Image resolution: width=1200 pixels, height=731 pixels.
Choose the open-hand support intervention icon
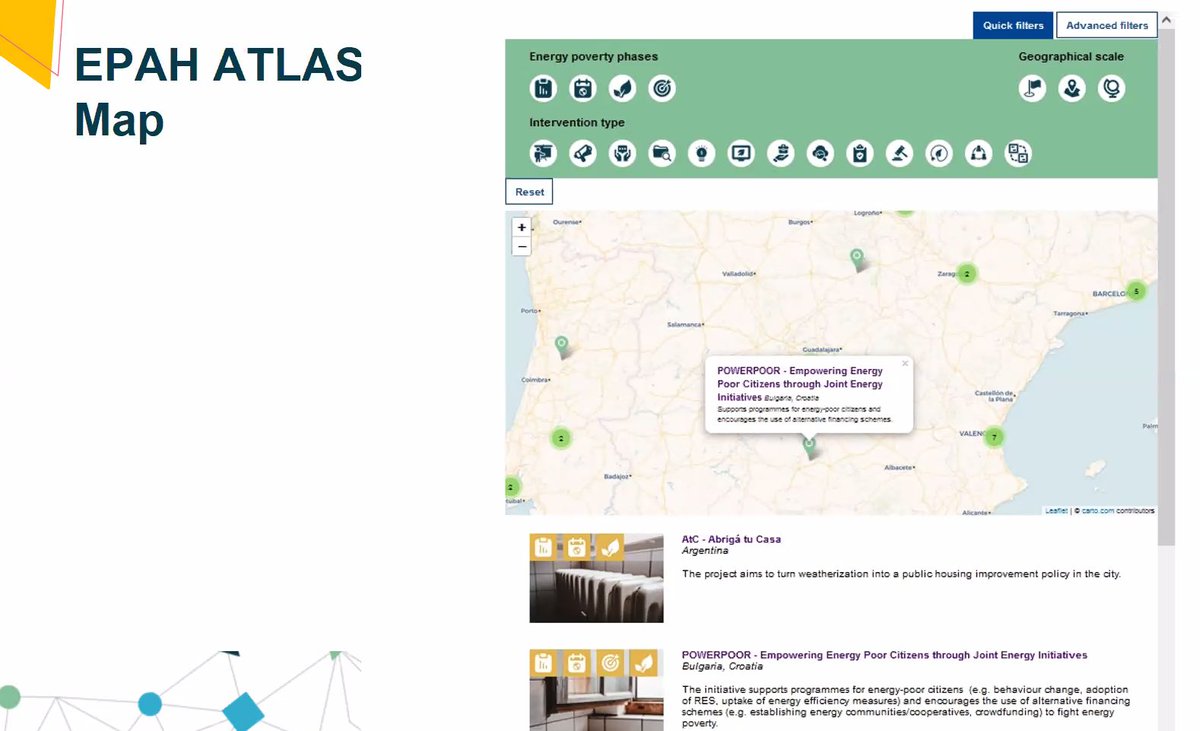tap(781, 153)
